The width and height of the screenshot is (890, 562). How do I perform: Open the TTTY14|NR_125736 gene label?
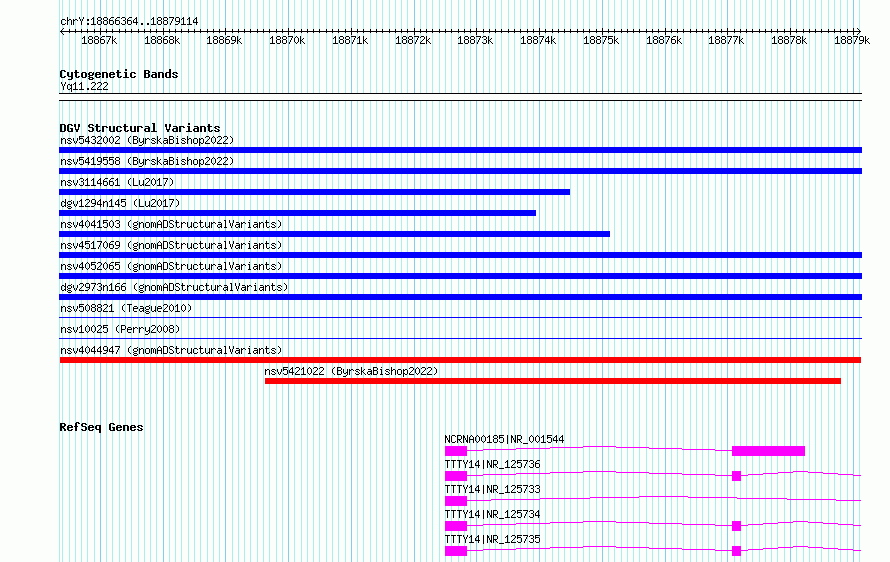492,464
